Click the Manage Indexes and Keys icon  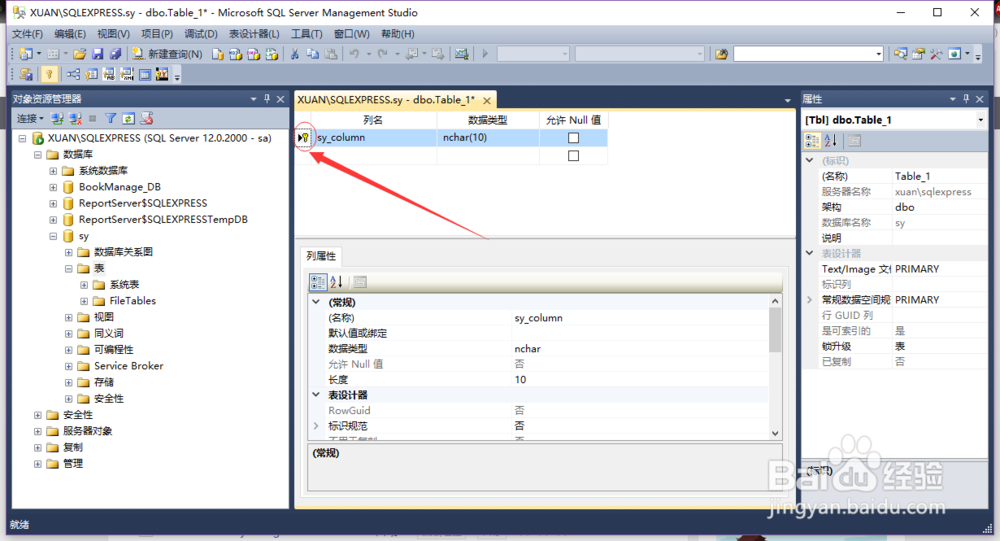[91, 75]
